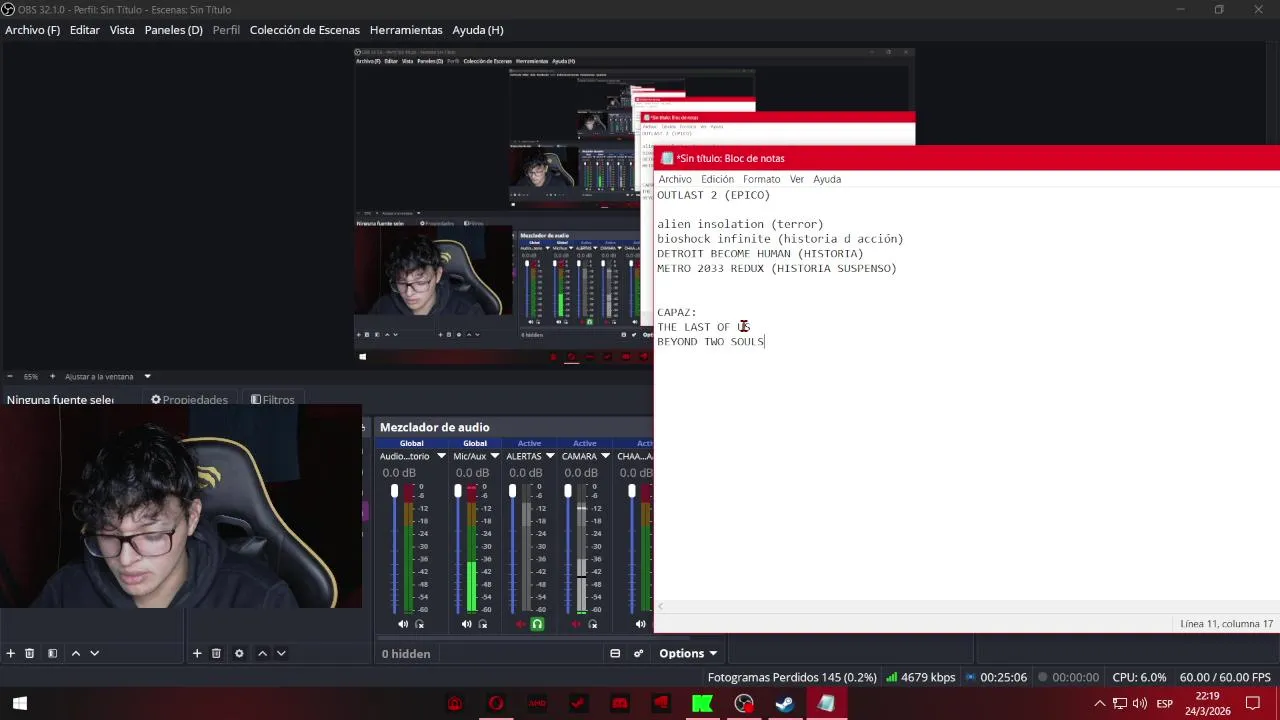Viewport: 1280px width, 720px height.
Task: Click the METRO 2033 REDUX line
Action: point(776,268)
